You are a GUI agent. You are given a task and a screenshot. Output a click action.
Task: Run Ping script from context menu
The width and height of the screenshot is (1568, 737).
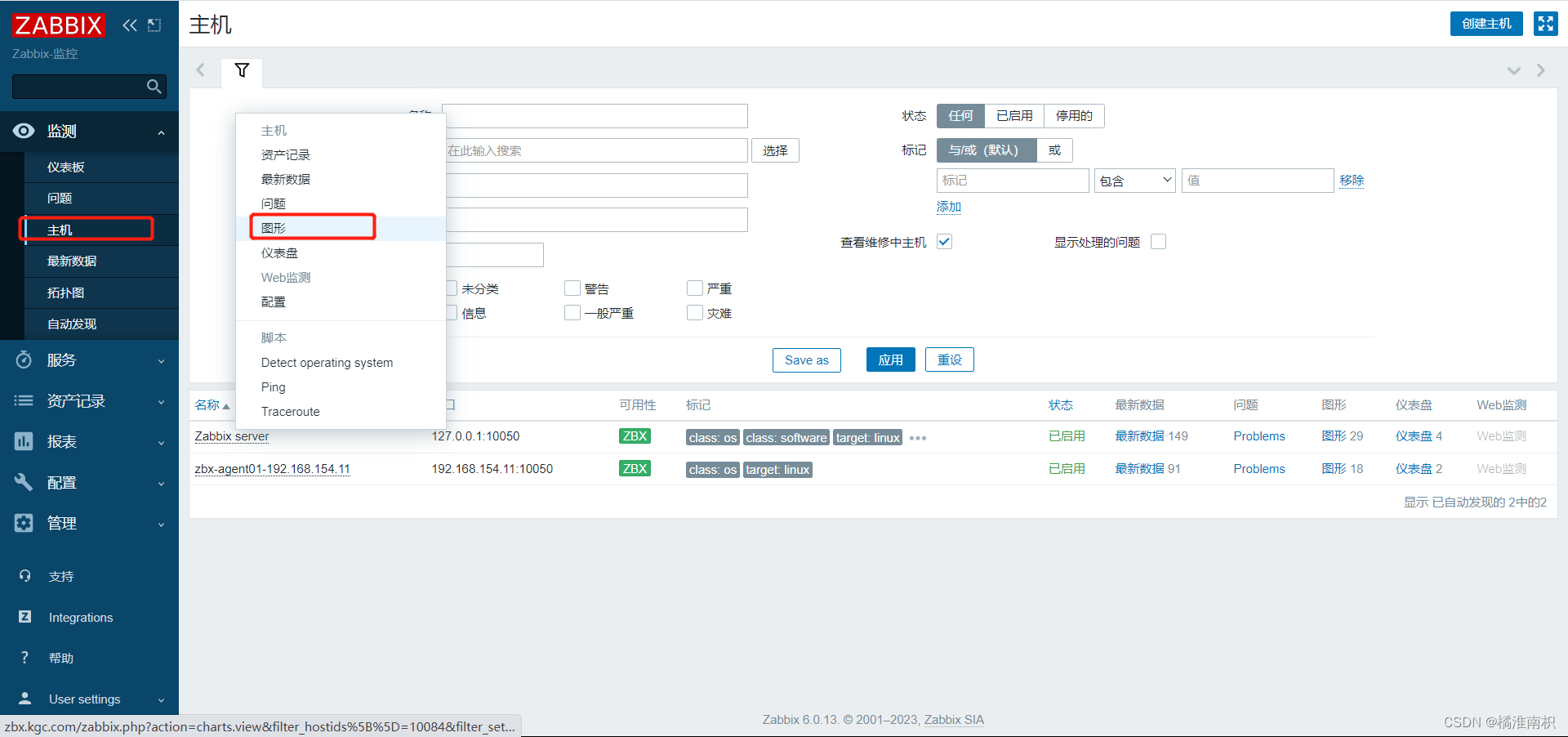[341, 386]
